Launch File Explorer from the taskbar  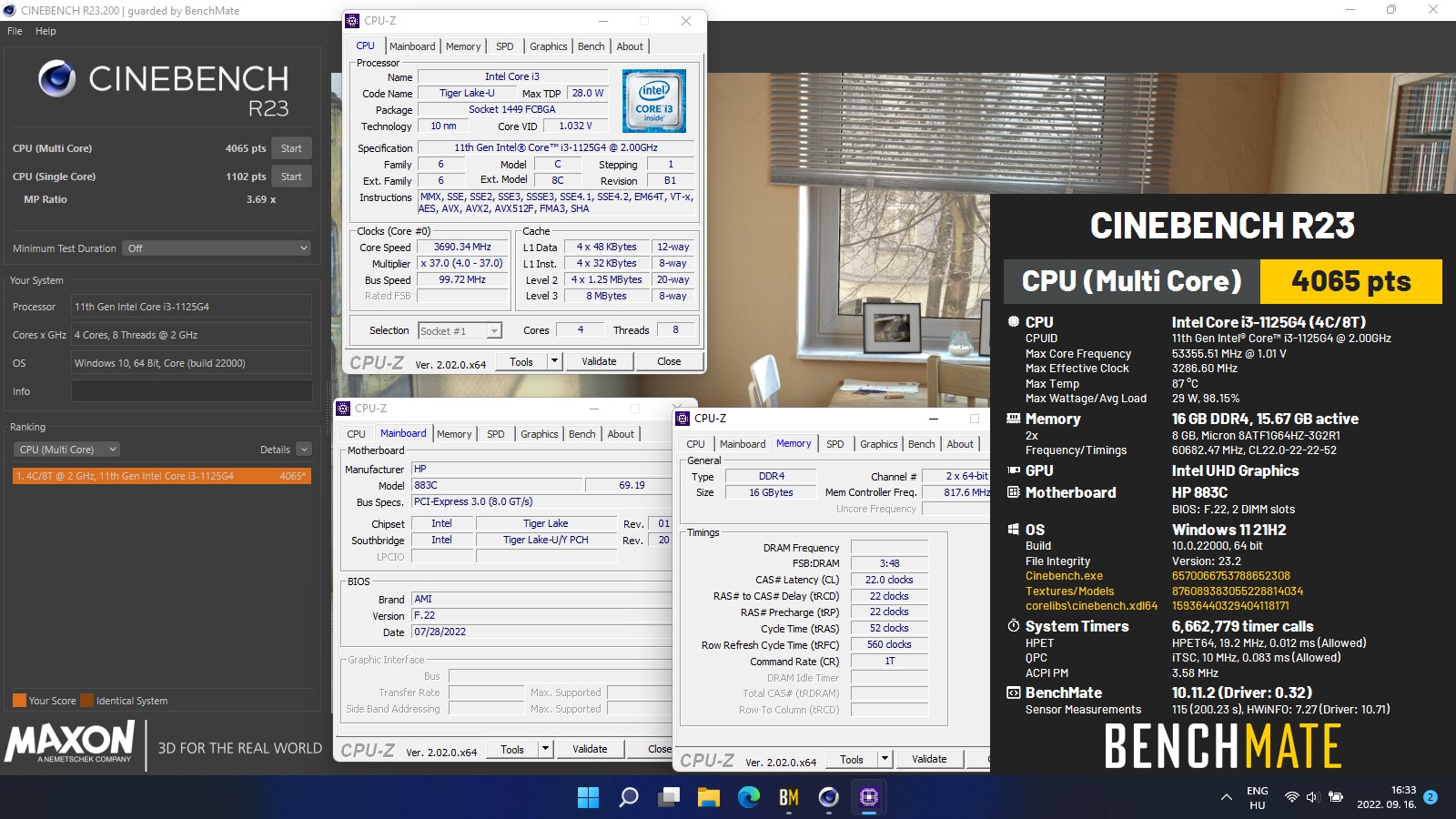(709, 797)
